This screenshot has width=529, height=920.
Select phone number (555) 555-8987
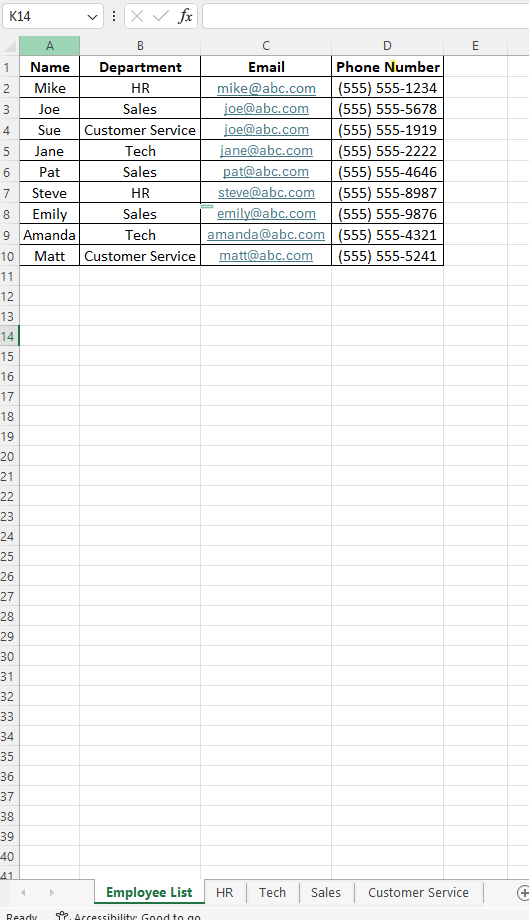pyautogui.click(x=387, y=192)
